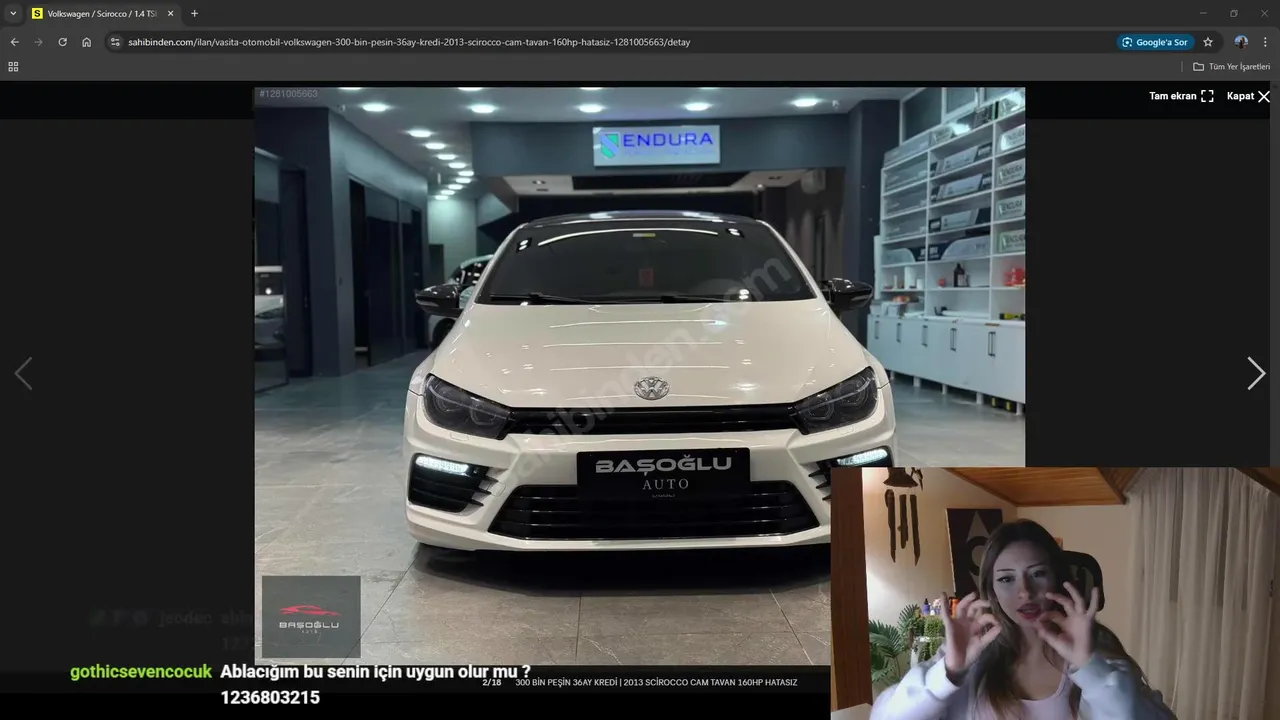Click the caption '300 BİN PEŞİN 36AY KREDİ'

(565, 682)
